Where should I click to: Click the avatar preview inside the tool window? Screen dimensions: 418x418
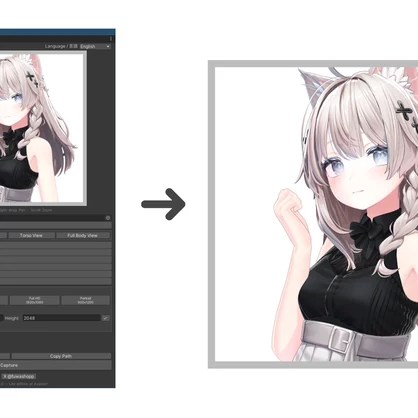pyautogui.click(x=41, y=128)
